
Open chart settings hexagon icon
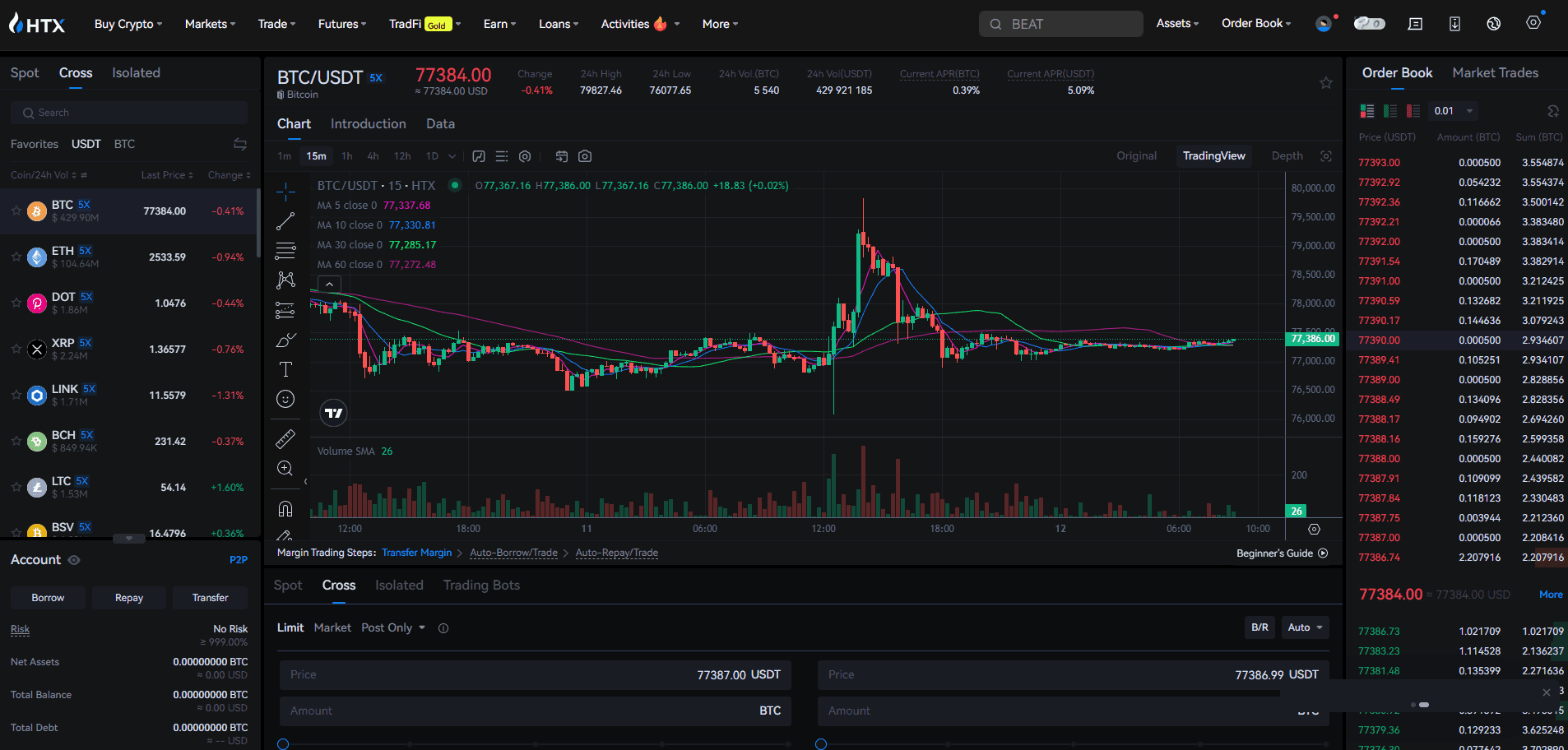click(x=525, y=156)
